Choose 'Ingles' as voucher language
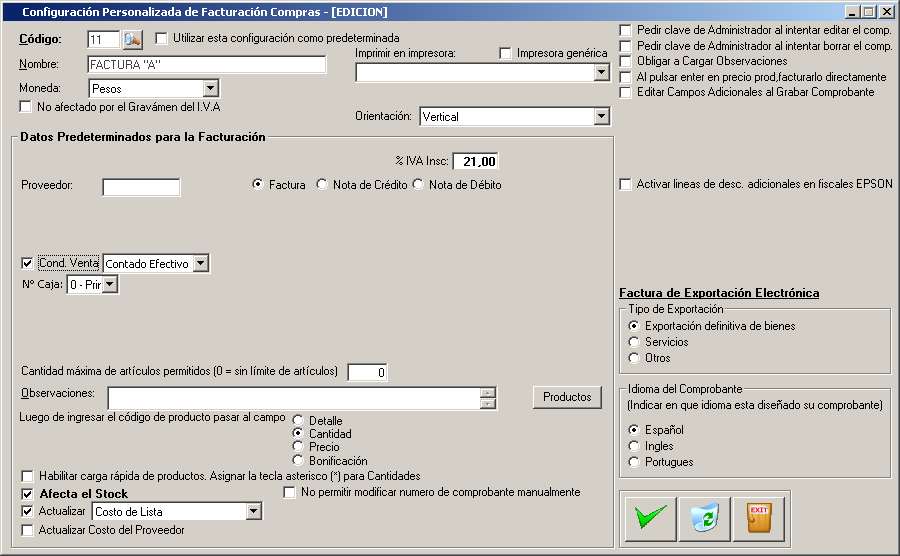This screenshot has height=556, width=900. [x=634, y=446]
